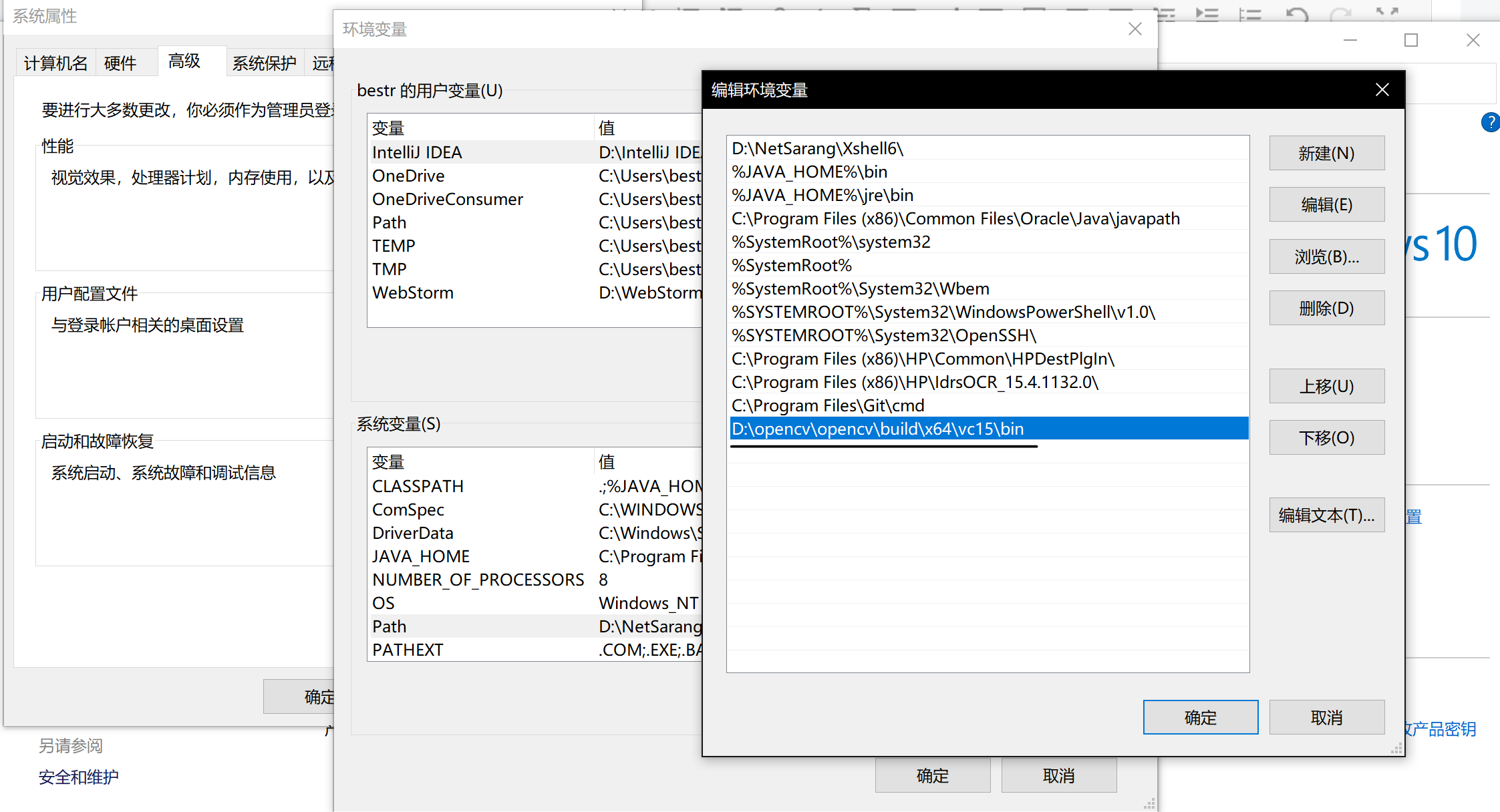Select the C:\Program Files\Git\cmd entry

[x=828, y=405]
